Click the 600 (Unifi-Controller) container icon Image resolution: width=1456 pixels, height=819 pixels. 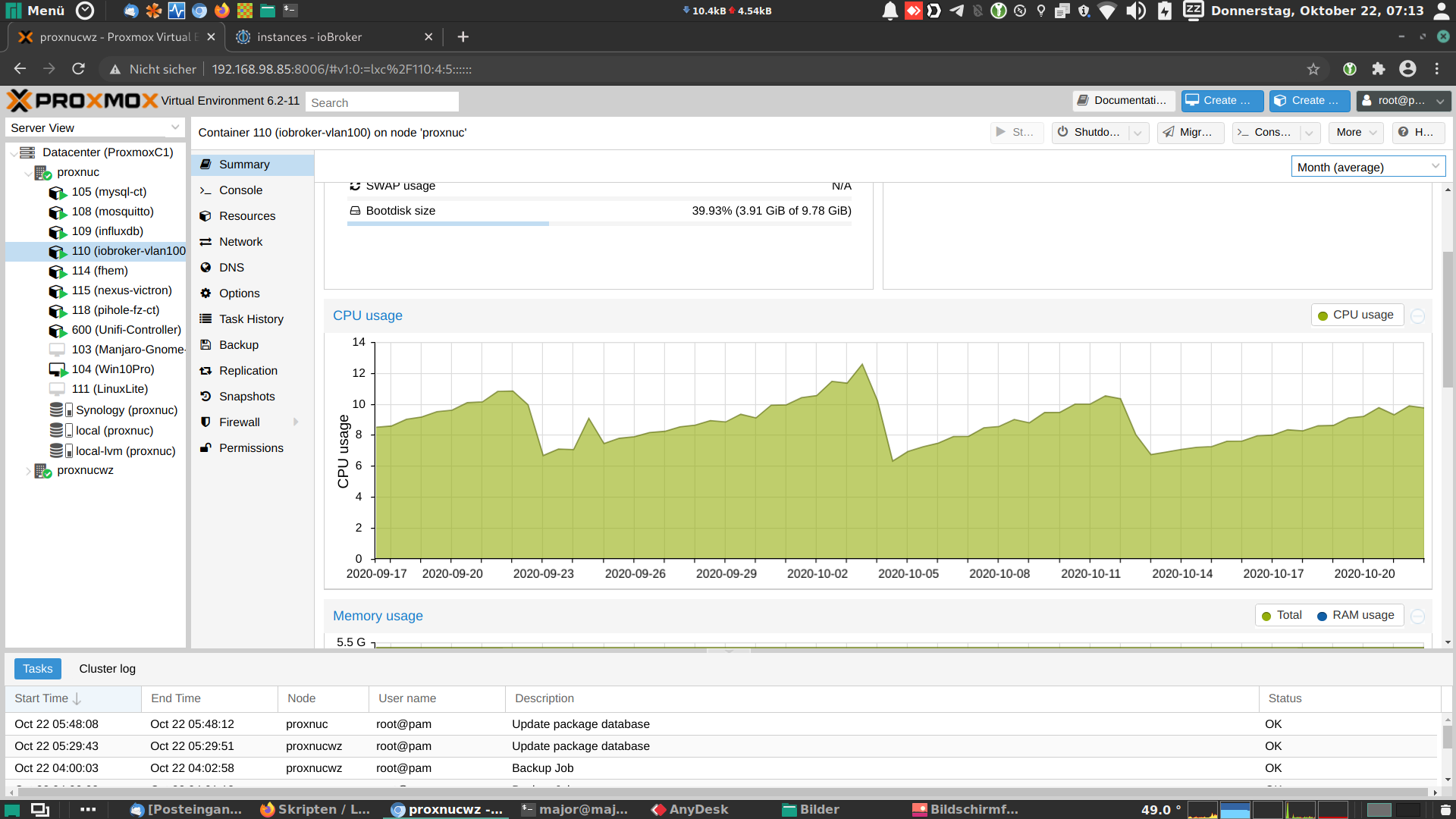tap(58, 331)
